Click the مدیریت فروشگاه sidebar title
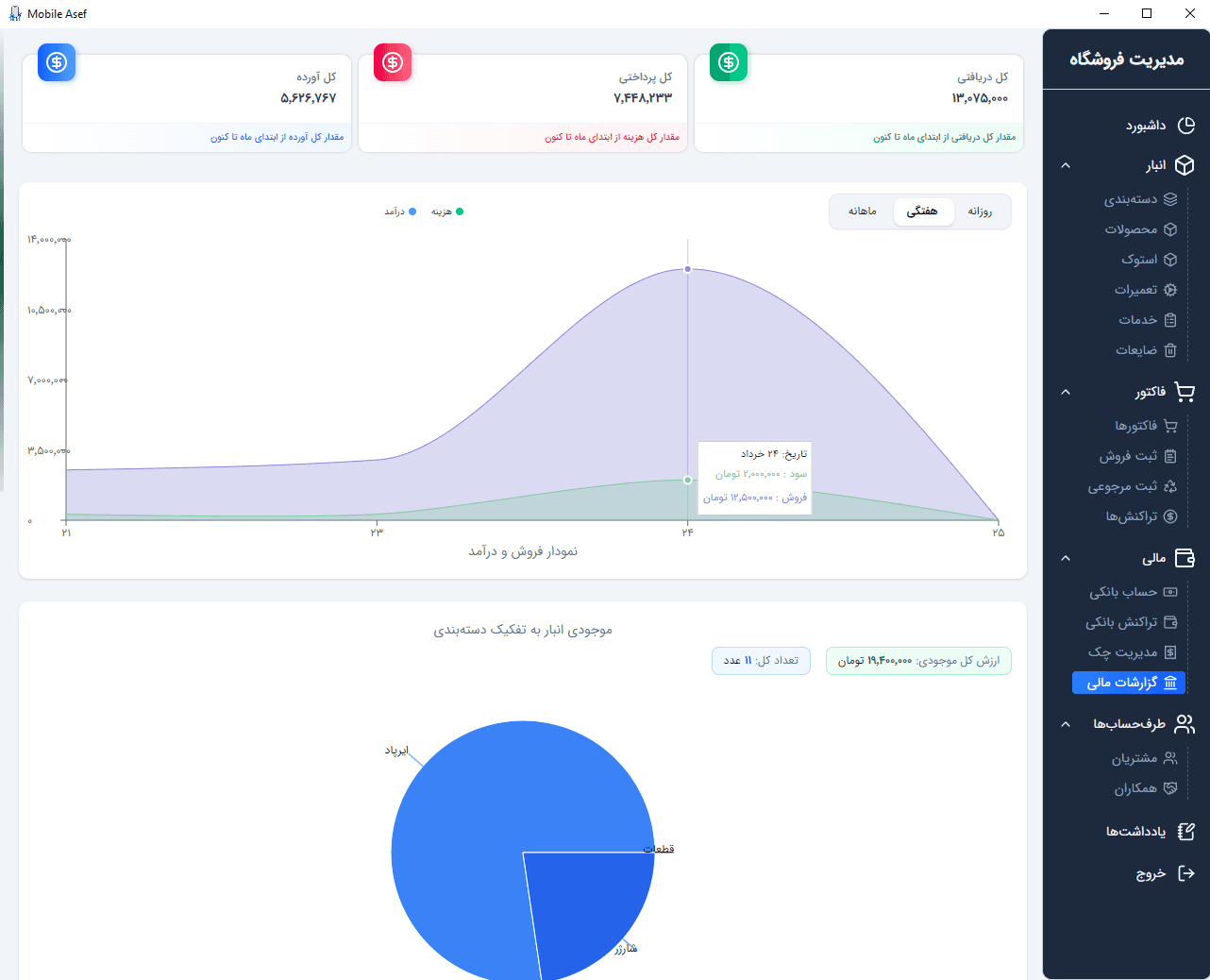1210x980 pixels. [x=1126, y=59]
